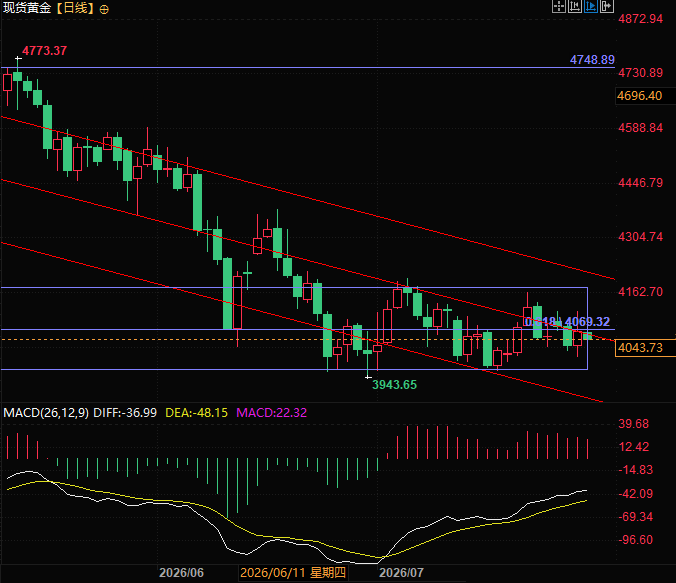Click the 4696.40 boxed price label

tap(641, 96)
